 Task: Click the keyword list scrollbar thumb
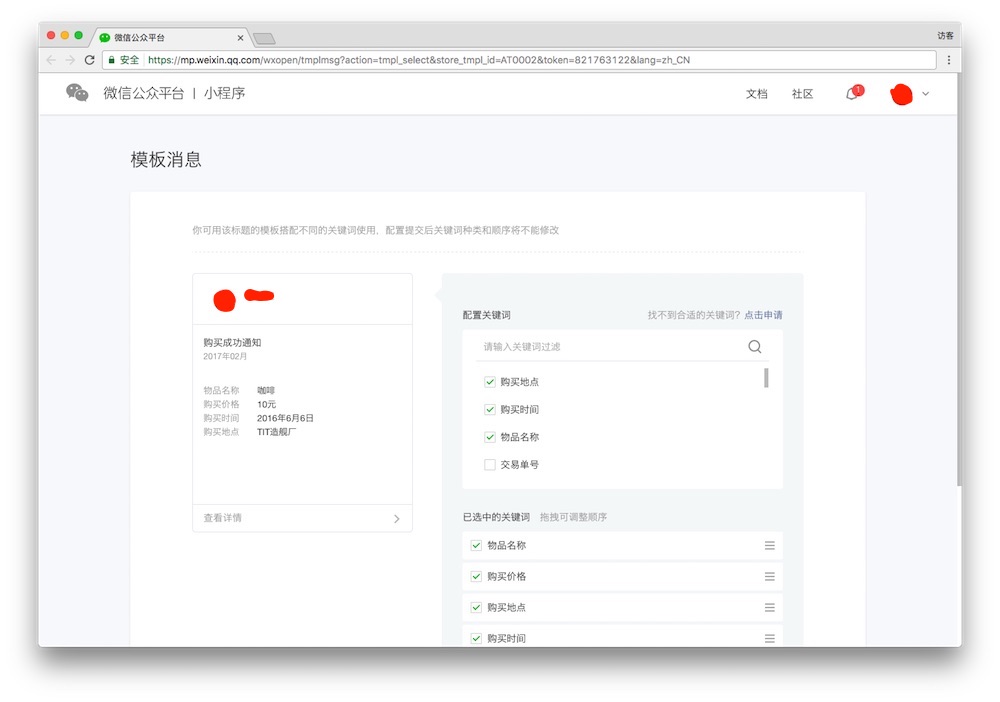tap(766, 378)
